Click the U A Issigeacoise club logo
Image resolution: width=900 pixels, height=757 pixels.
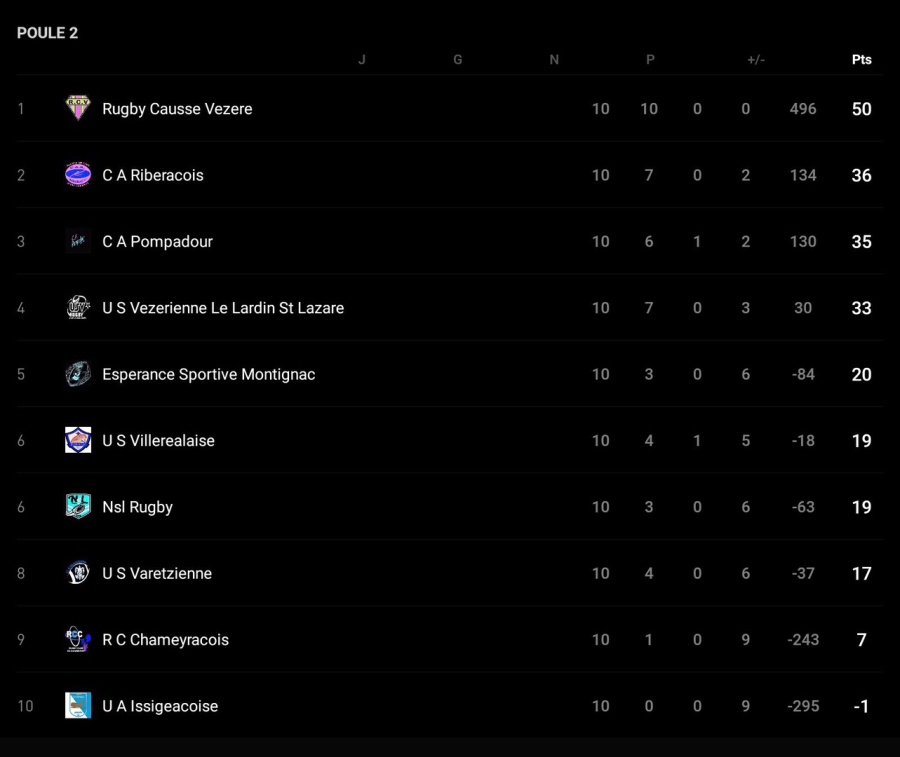[x=78, y=706]
